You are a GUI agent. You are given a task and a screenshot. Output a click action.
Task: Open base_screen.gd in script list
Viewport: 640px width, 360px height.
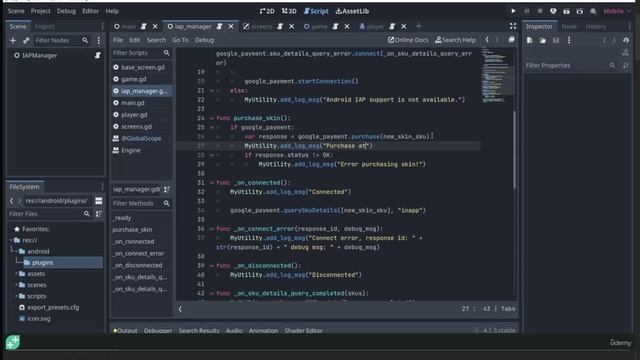pyautogui.click(x=142, y=67)
